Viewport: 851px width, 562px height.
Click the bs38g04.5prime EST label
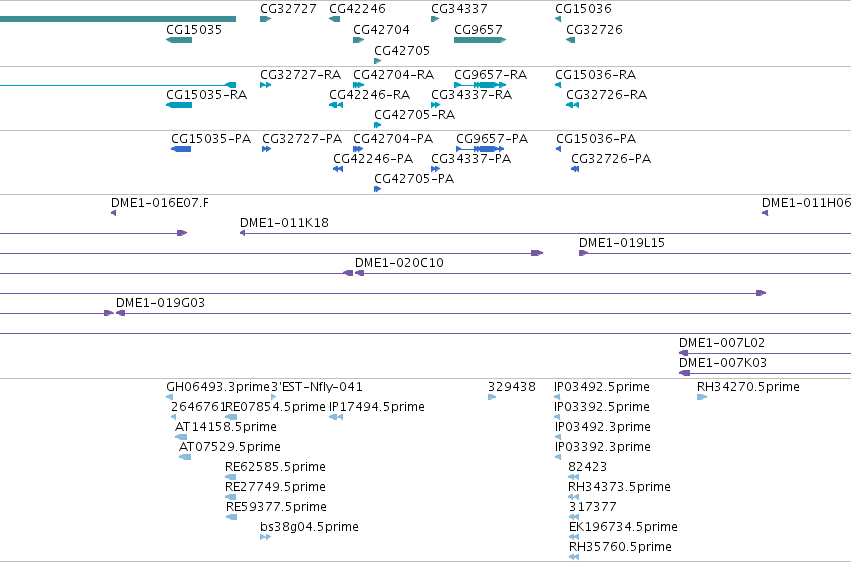309,528
